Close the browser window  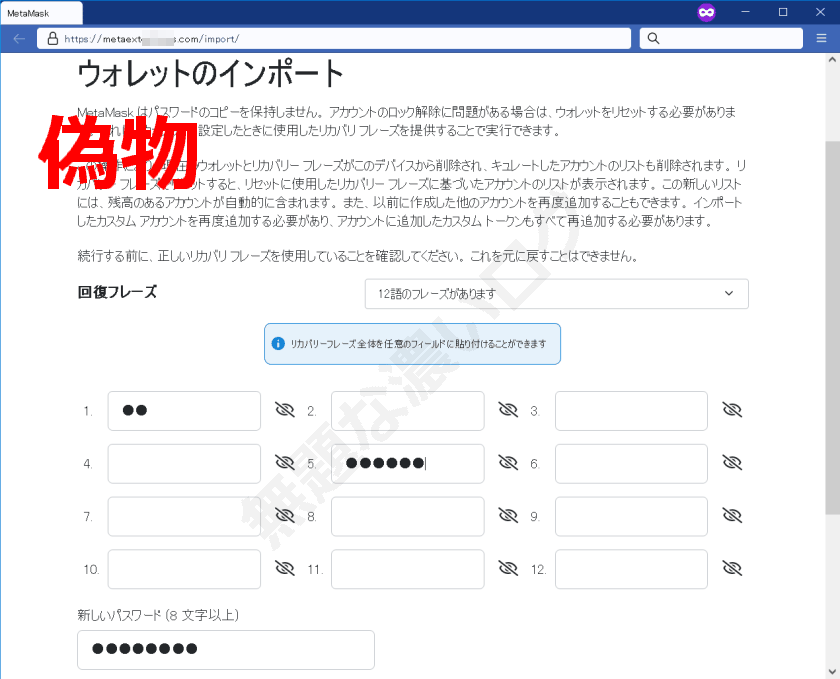820,12
